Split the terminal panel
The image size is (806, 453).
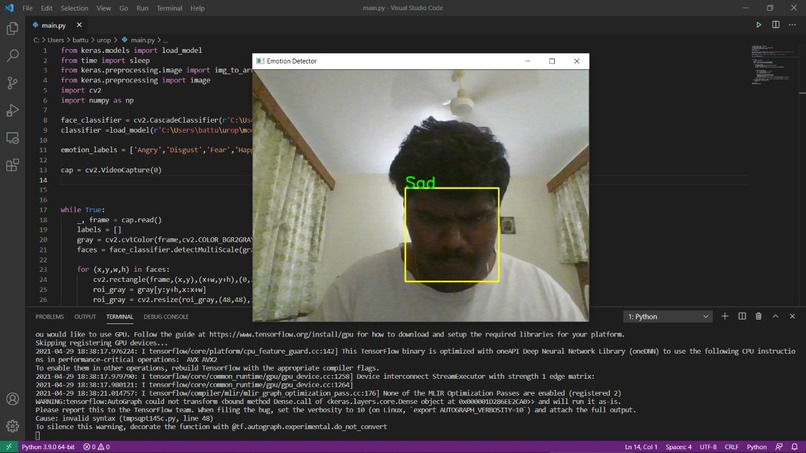click(x=742, y=316)
